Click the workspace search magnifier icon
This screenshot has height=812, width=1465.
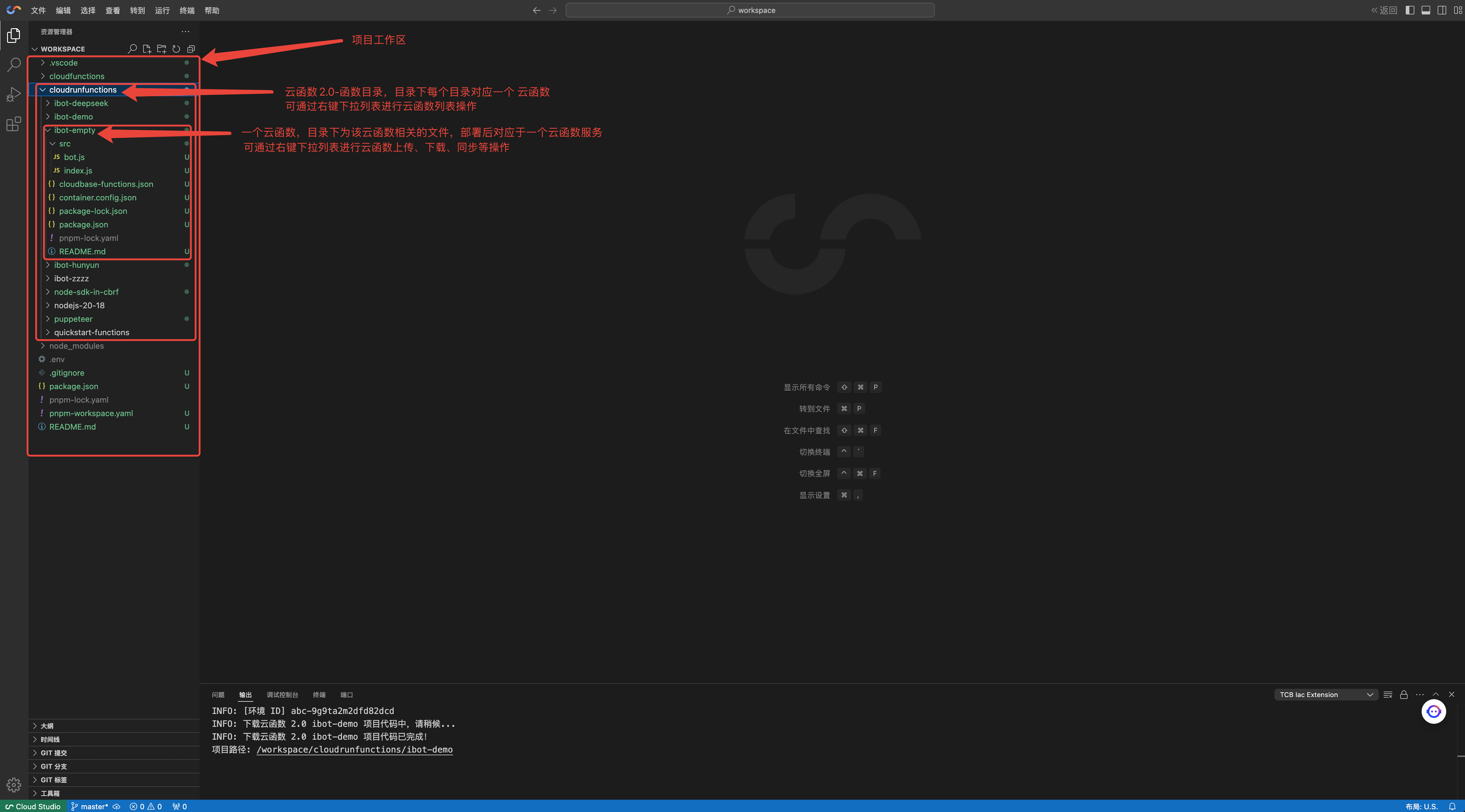[x=133, y=49]
